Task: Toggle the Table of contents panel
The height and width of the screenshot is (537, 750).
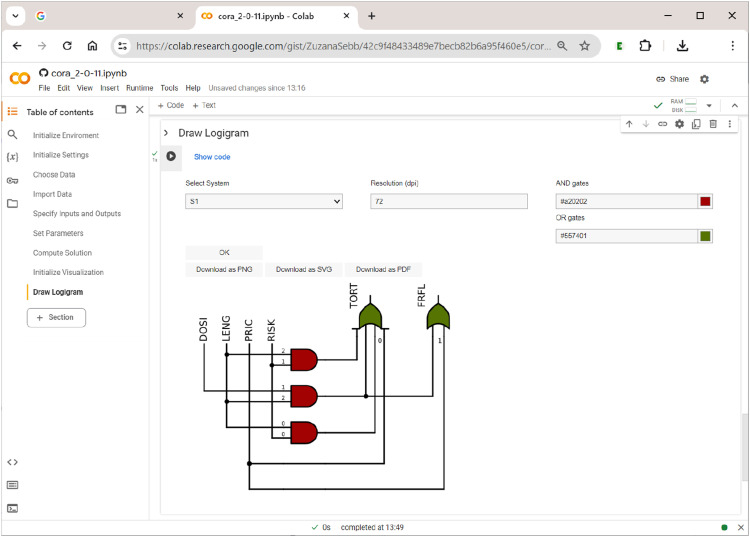Action: 12,111
